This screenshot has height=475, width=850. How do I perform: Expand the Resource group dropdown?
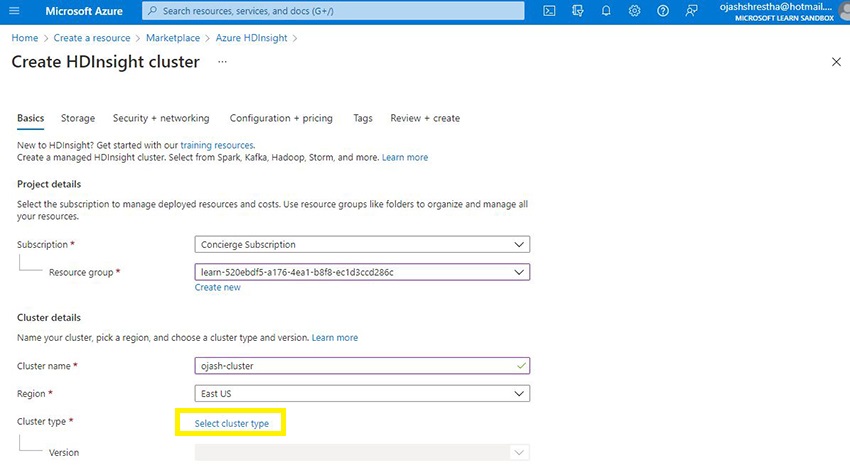click(x=361, y=272)
